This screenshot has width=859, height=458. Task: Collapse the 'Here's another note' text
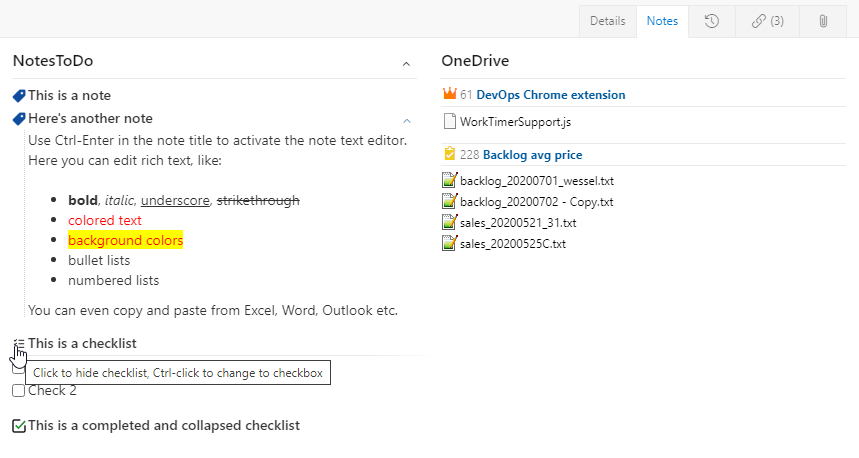(406, 121)
